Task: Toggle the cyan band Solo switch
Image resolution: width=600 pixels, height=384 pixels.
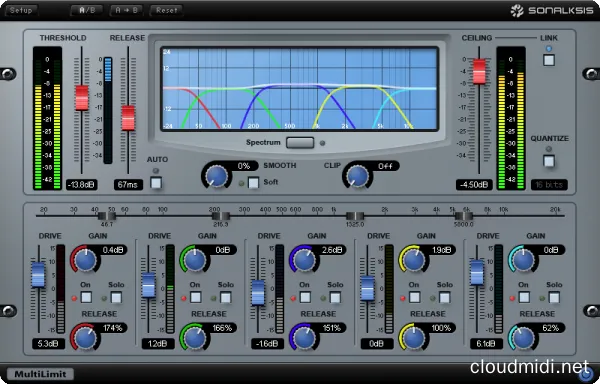Action: pos(554,298)
